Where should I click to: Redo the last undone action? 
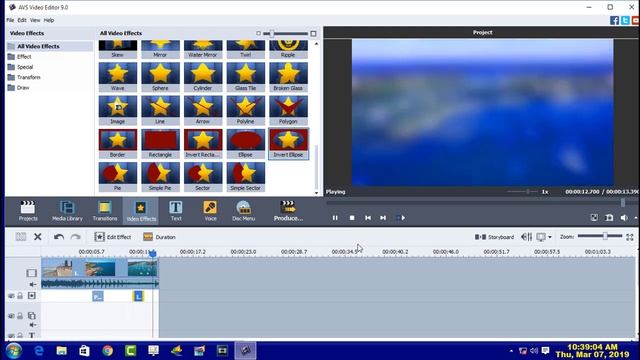pyautogui.click(x=76, y=237)
